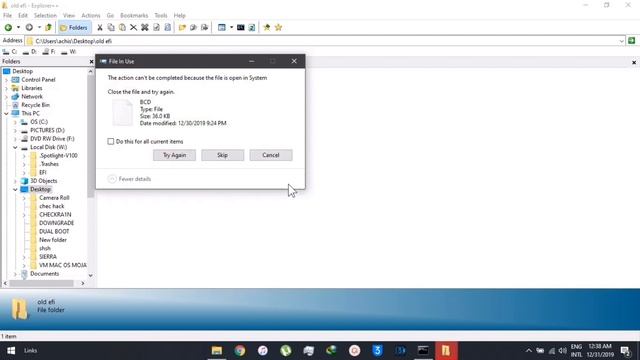Click the Forward navigation icon

(29, 27)
